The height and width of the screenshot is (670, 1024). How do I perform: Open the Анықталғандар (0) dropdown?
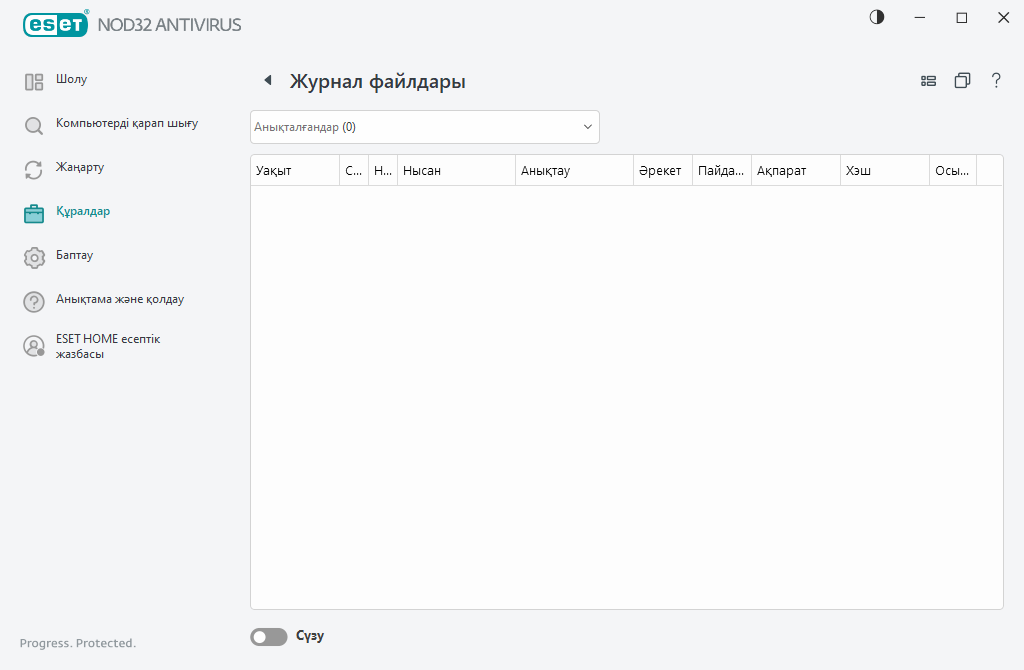point(424,127)
